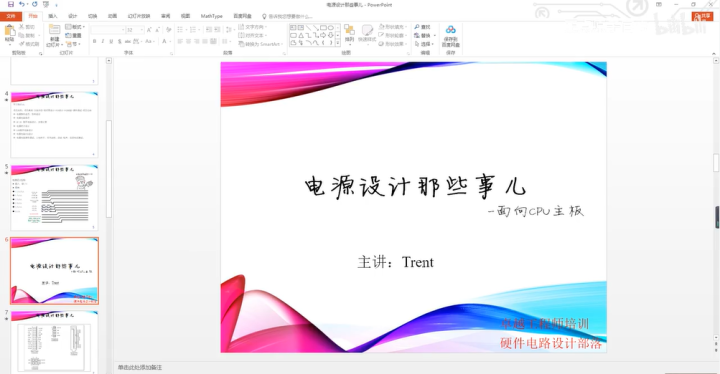Click the Arrange (排列) icon

pos(349,30)
